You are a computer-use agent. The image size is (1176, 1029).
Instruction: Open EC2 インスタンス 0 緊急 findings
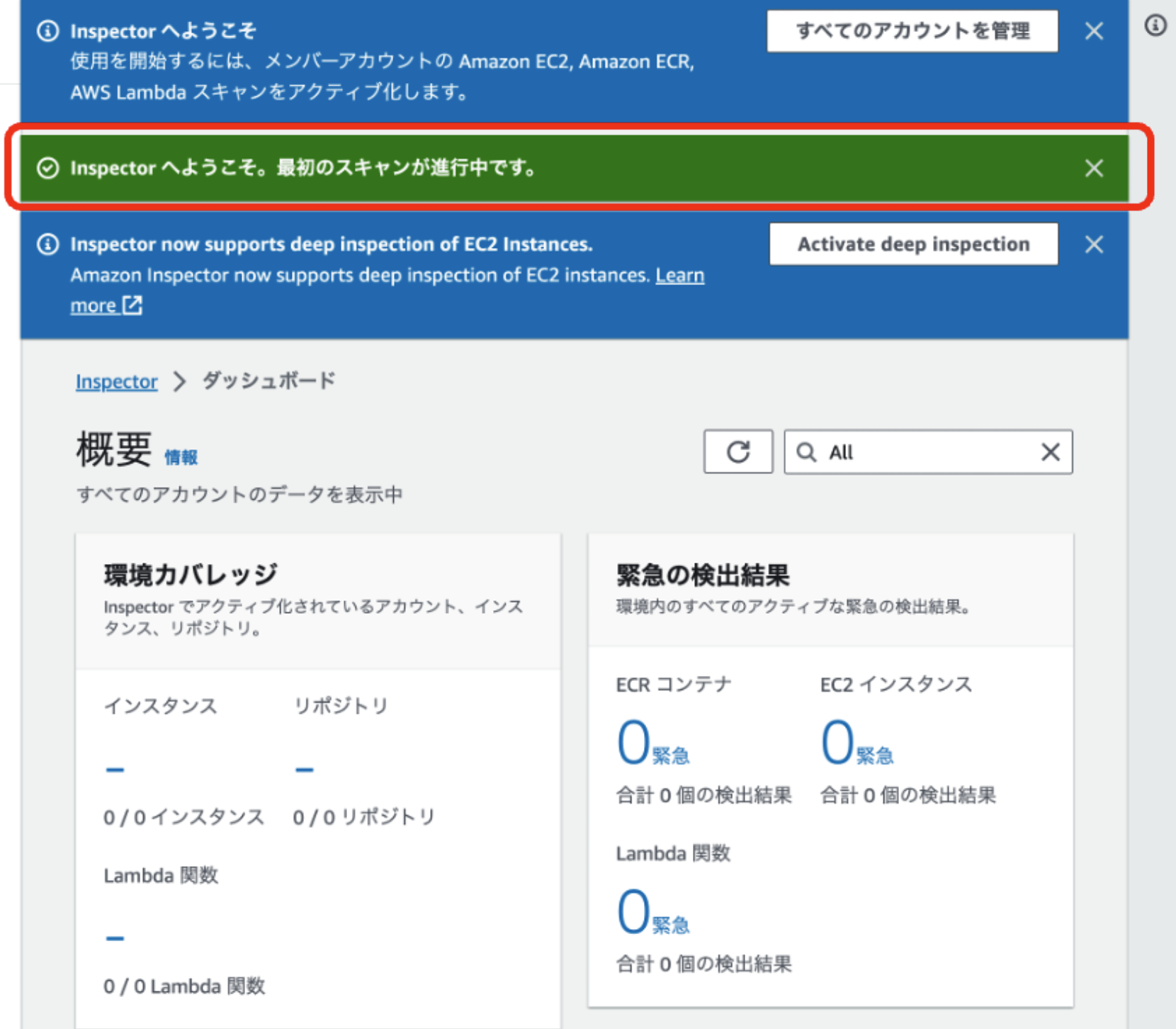click(x=856, y=742)
